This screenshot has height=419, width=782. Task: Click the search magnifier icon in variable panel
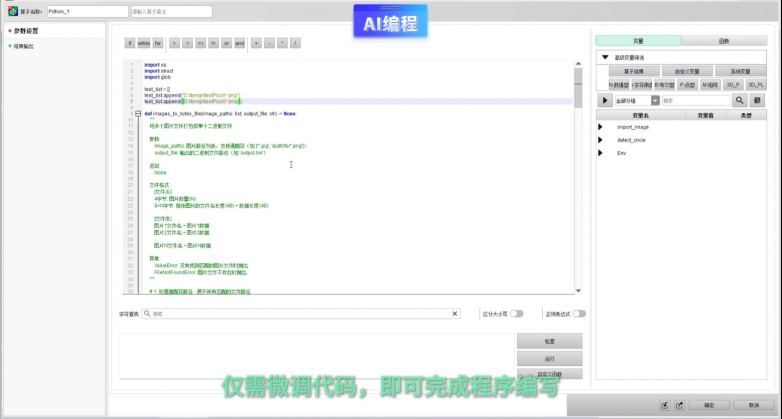click(740, 100)
